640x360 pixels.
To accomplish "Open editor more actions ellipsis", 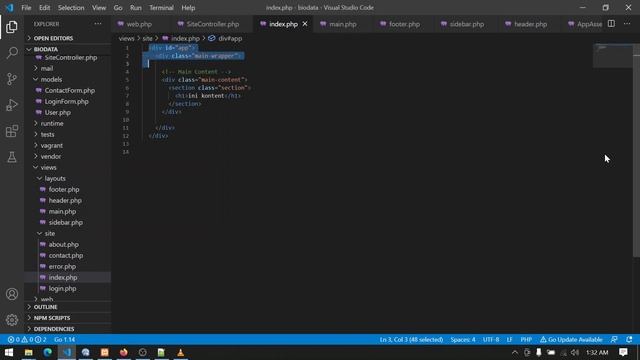I will (x=627, y=24).
